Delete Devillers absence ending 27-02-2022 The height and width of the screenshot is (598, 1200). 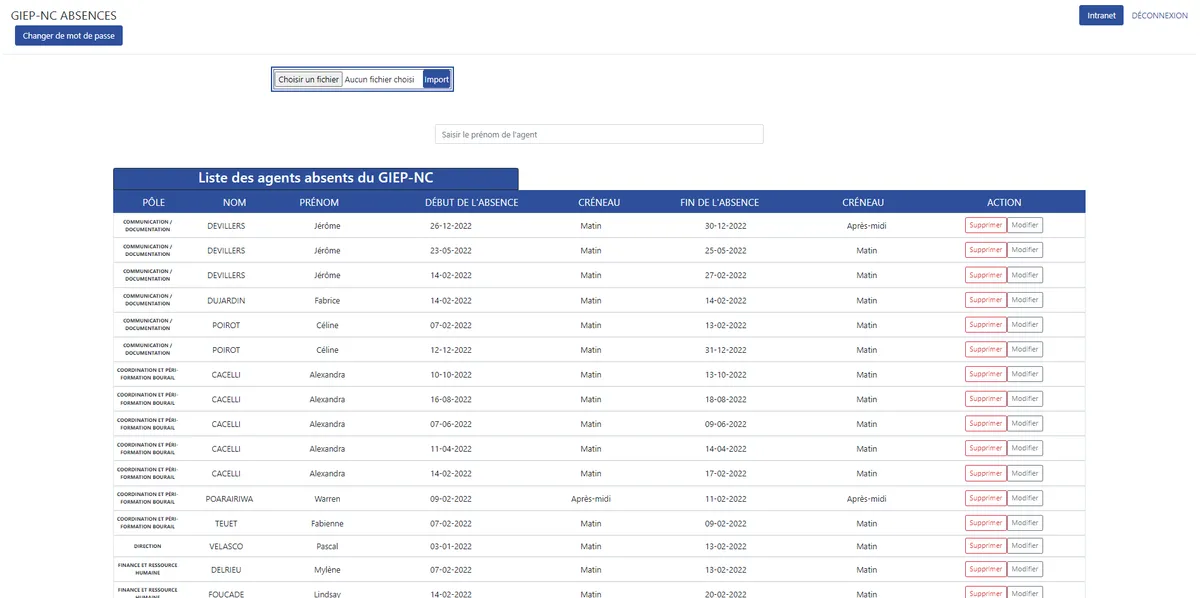click(985, 275)
